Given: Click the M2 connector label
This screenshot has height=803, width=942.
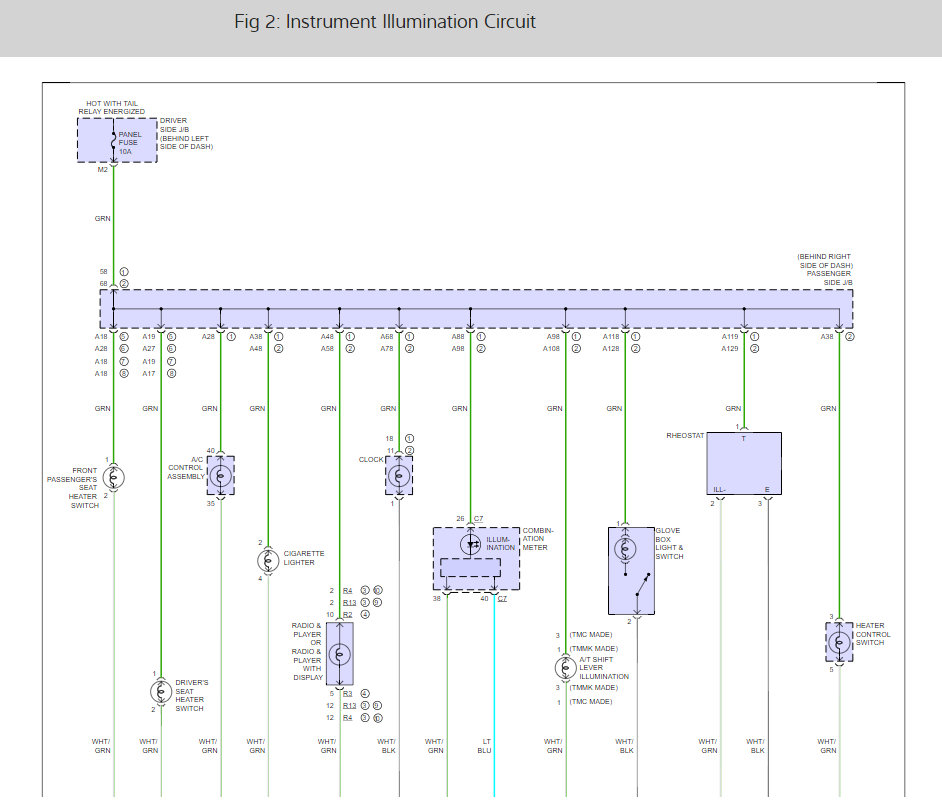Looking at the screenshot, I should pos(103,170).
